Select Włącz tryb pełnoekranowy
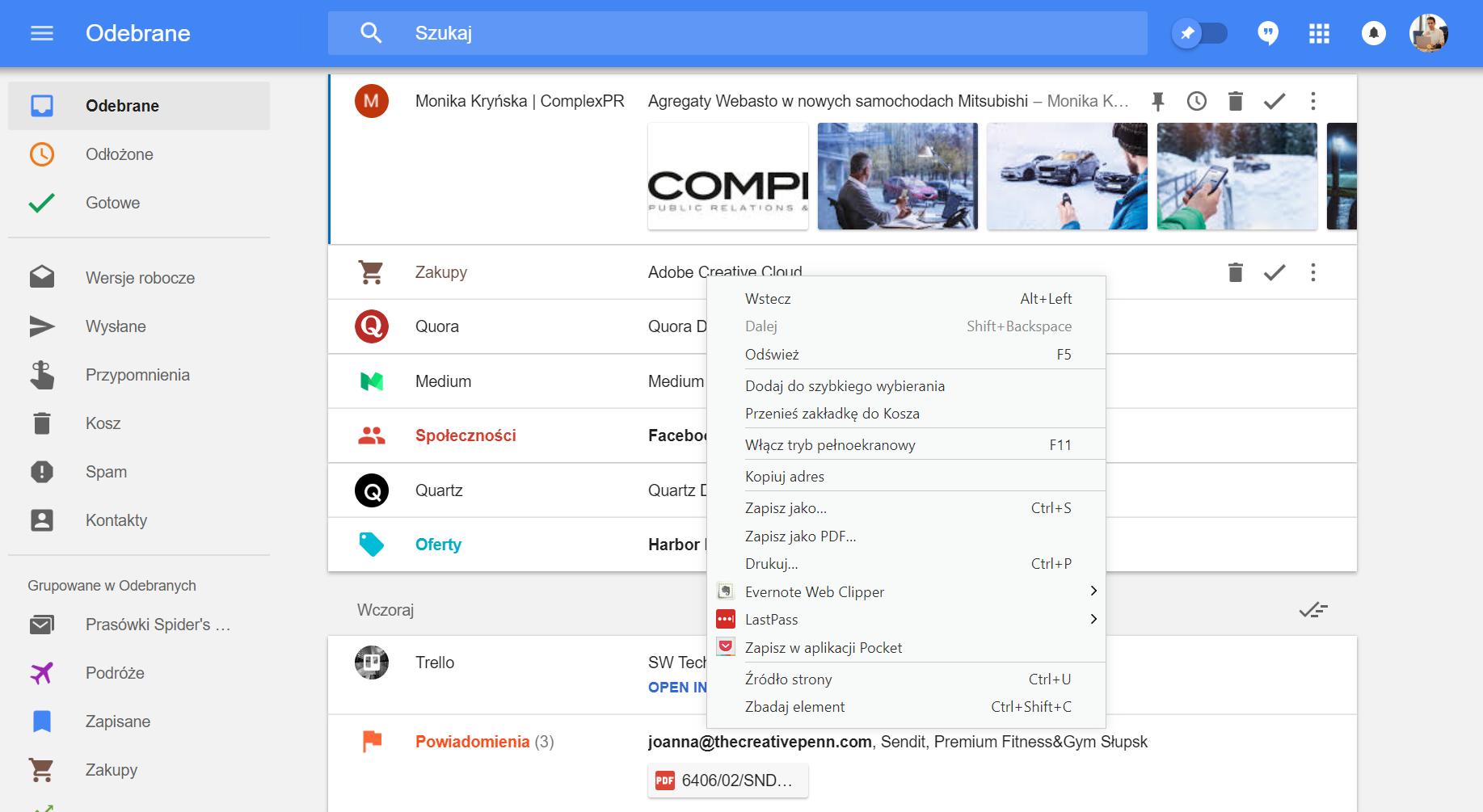This screenshot has height=812, width=1483. (906, 445)
